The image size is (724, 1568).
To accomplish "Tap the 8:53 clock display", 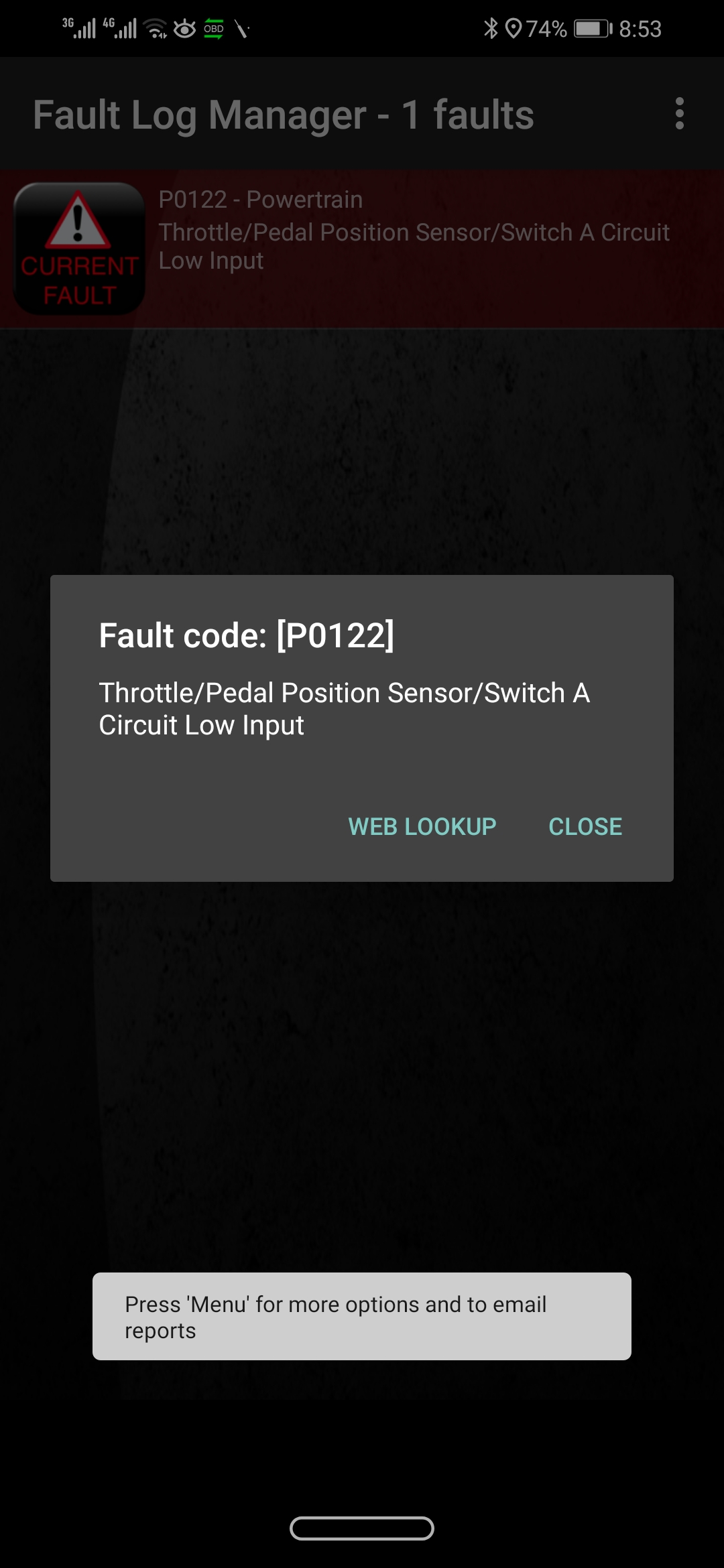I will (x=640, y=29).
